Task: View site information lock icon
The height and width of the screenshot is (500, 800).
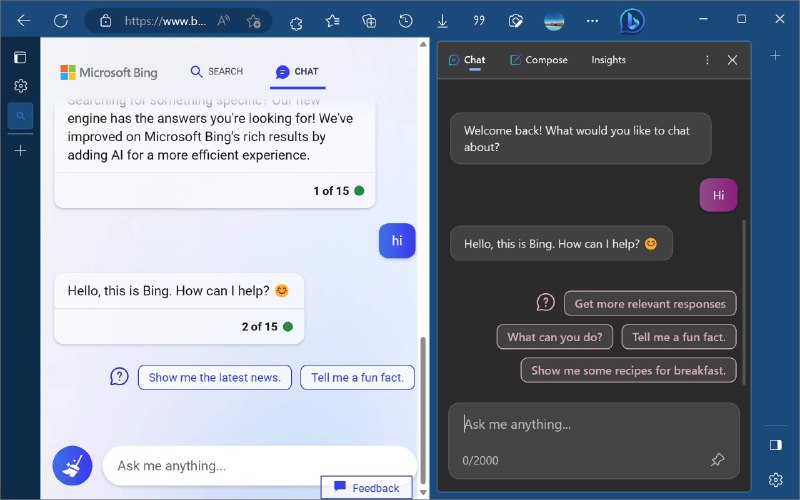Action: pyautogui.click(x=105, y=21)
